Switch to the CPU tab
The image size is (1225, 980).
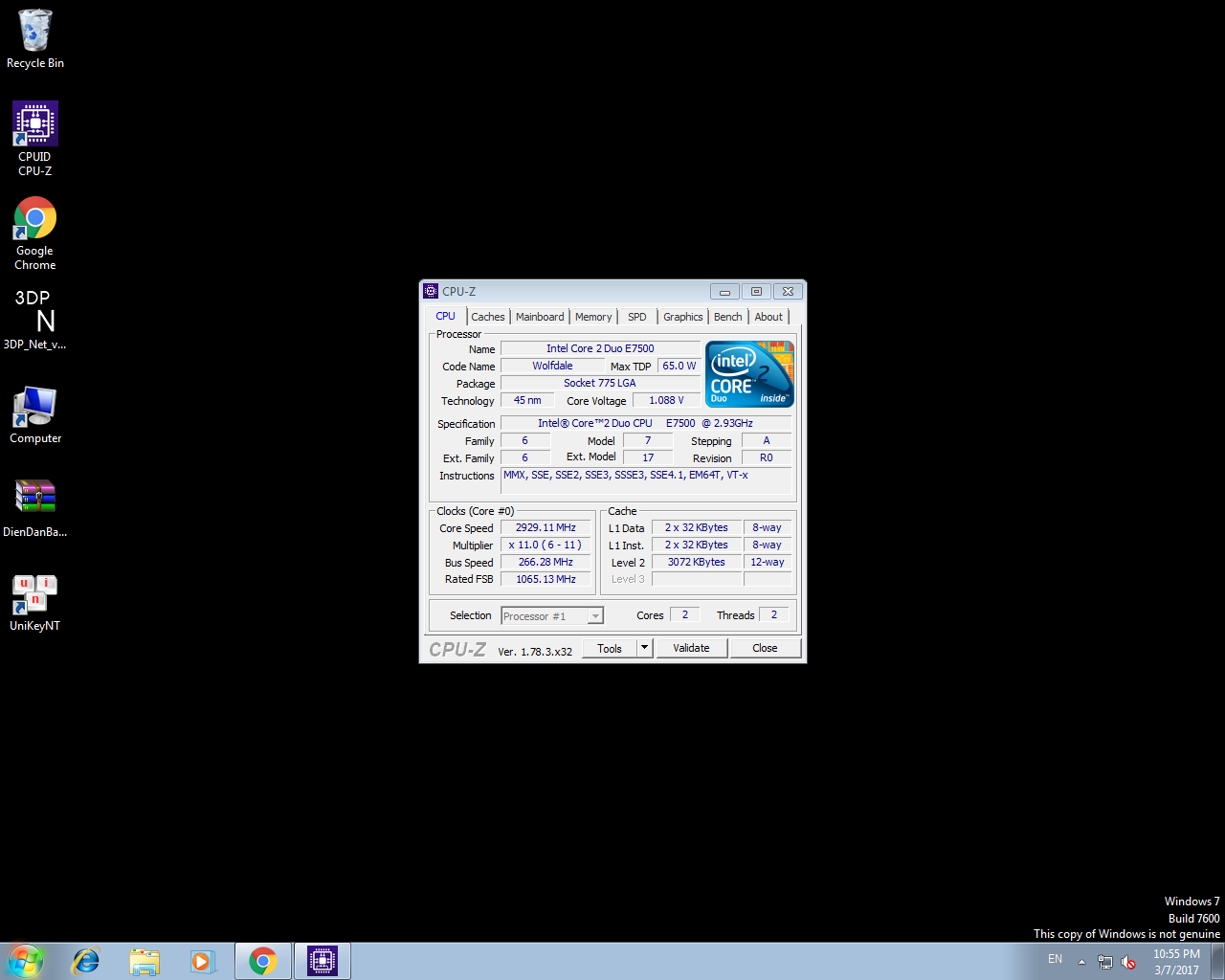click(446, 316)
